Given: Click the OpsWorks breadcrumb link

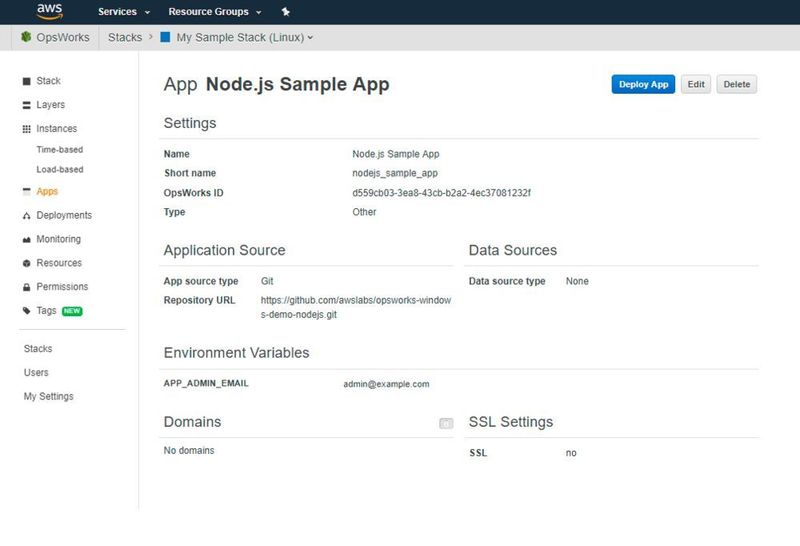Looking at the screenshot, I should [63, 37].
